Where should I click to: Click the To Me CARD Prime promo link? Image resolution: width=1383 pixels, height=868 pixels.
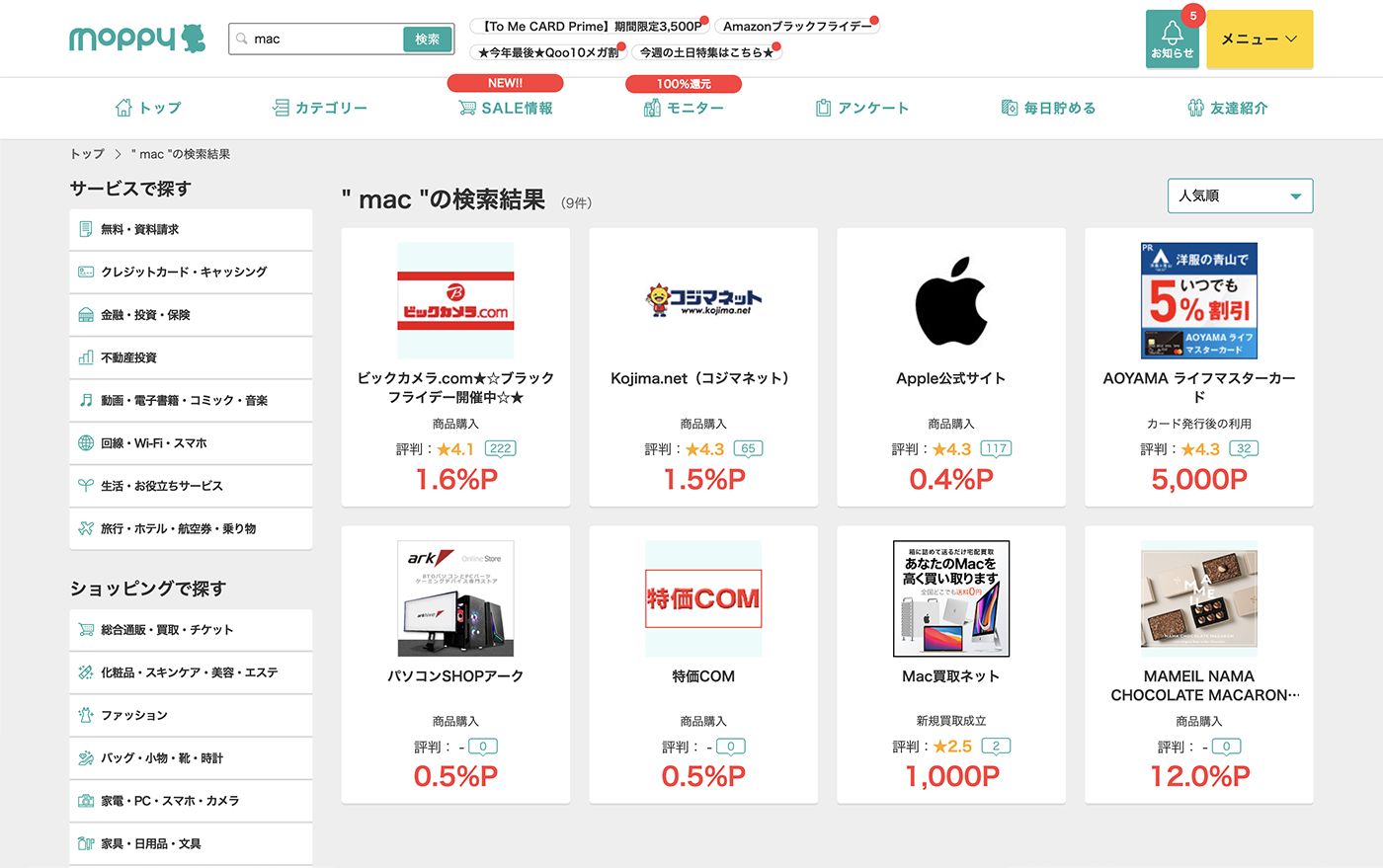click(590, 27)
